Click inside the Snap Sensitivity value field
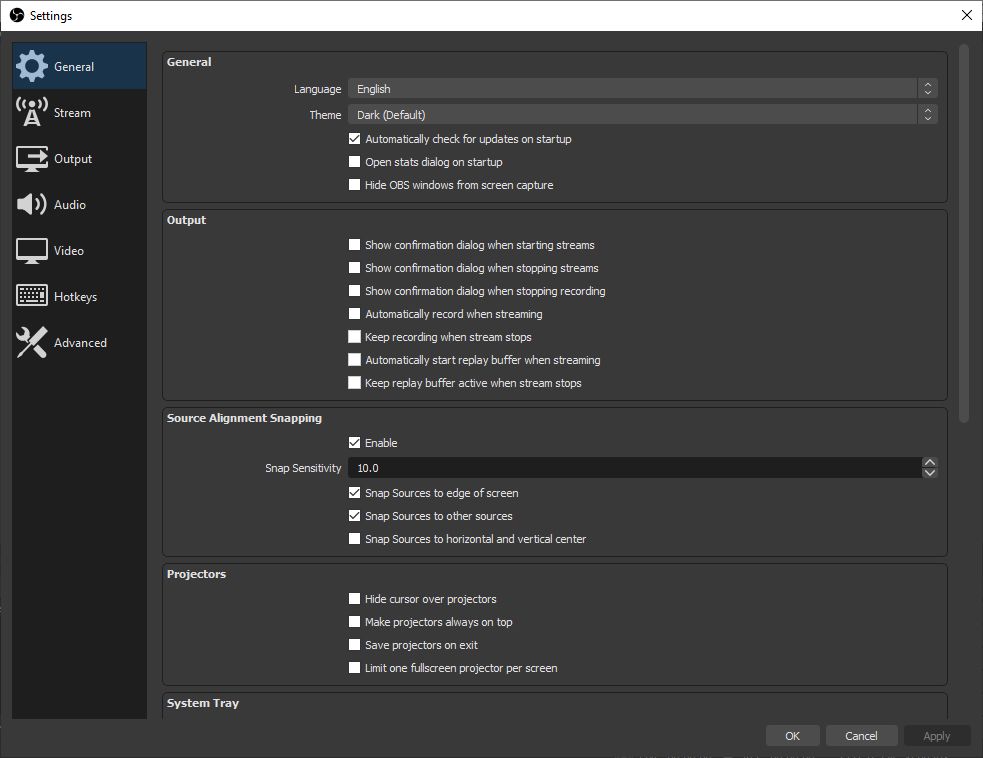Image resolution: width=983 pixels, height=758 pixels. pos(600,467)
